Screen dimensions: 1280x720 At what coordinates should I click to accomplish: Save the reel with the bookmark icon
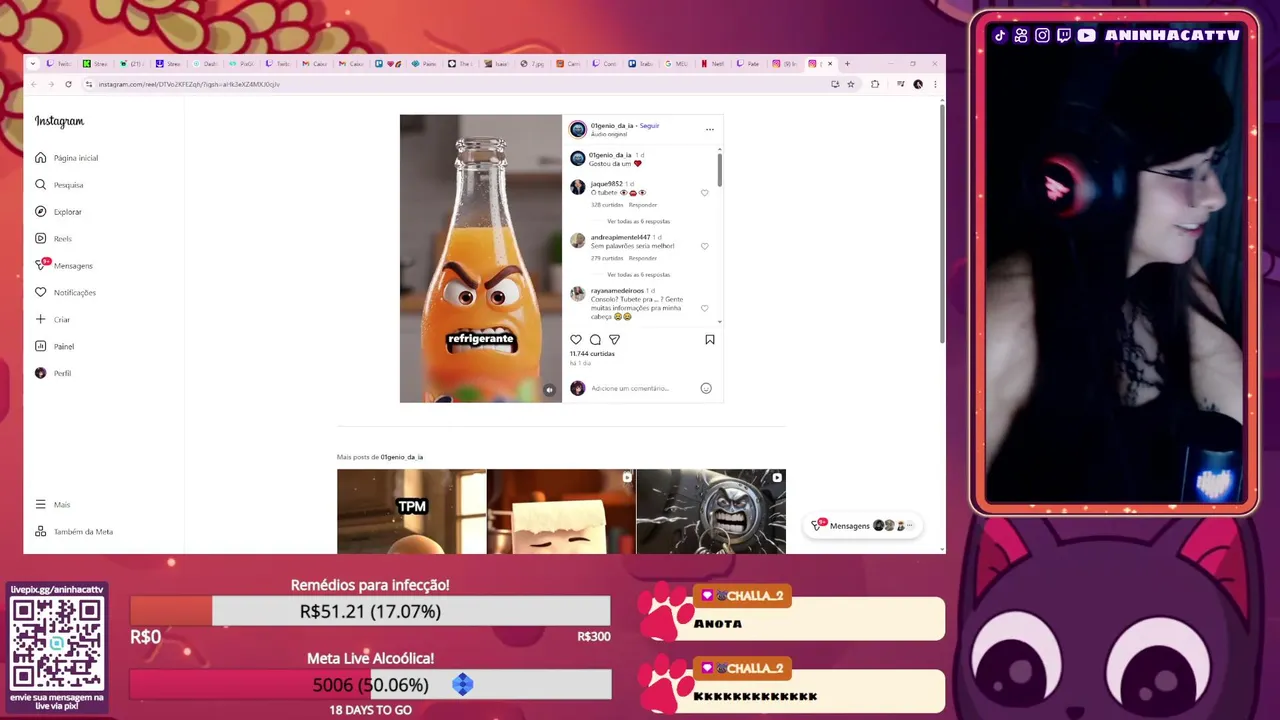tap(710, 340)
